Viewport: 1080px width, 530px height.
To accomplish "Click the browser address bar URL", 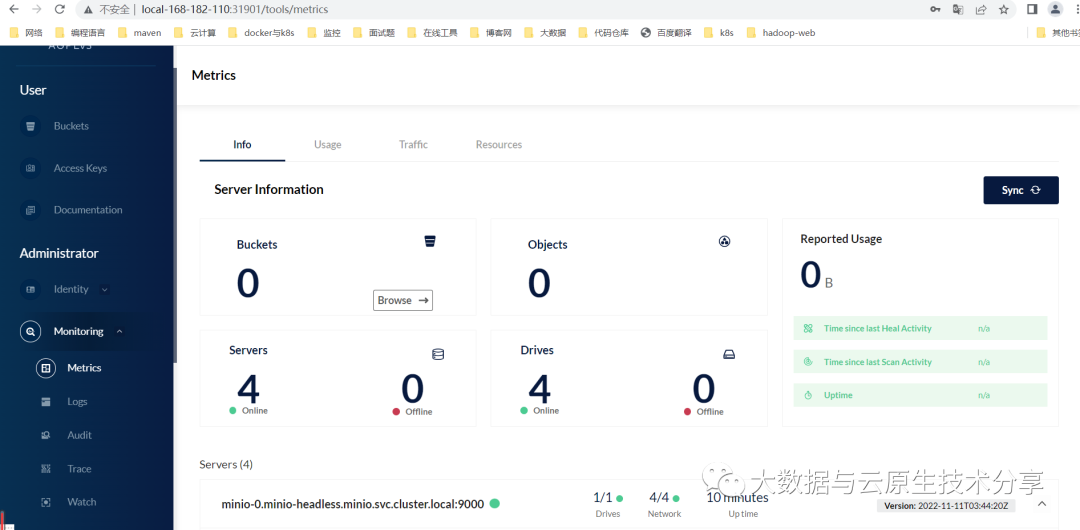I will click(234, 10).
